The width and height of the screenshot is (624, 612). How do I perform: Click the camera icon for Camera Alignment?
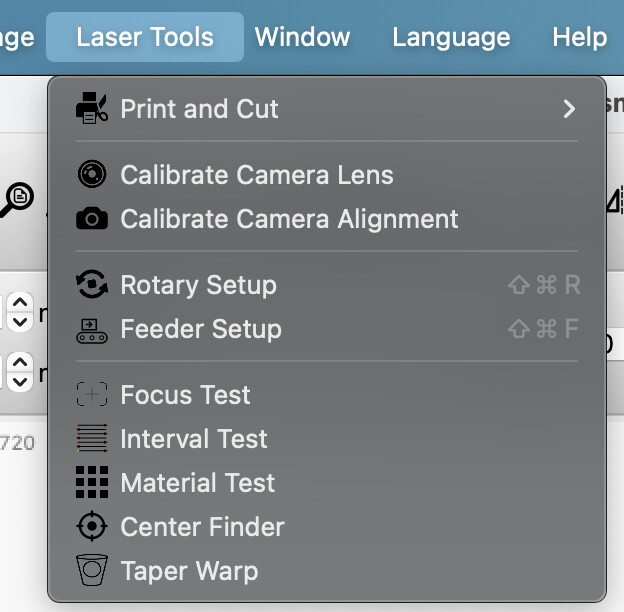[92, 218]
